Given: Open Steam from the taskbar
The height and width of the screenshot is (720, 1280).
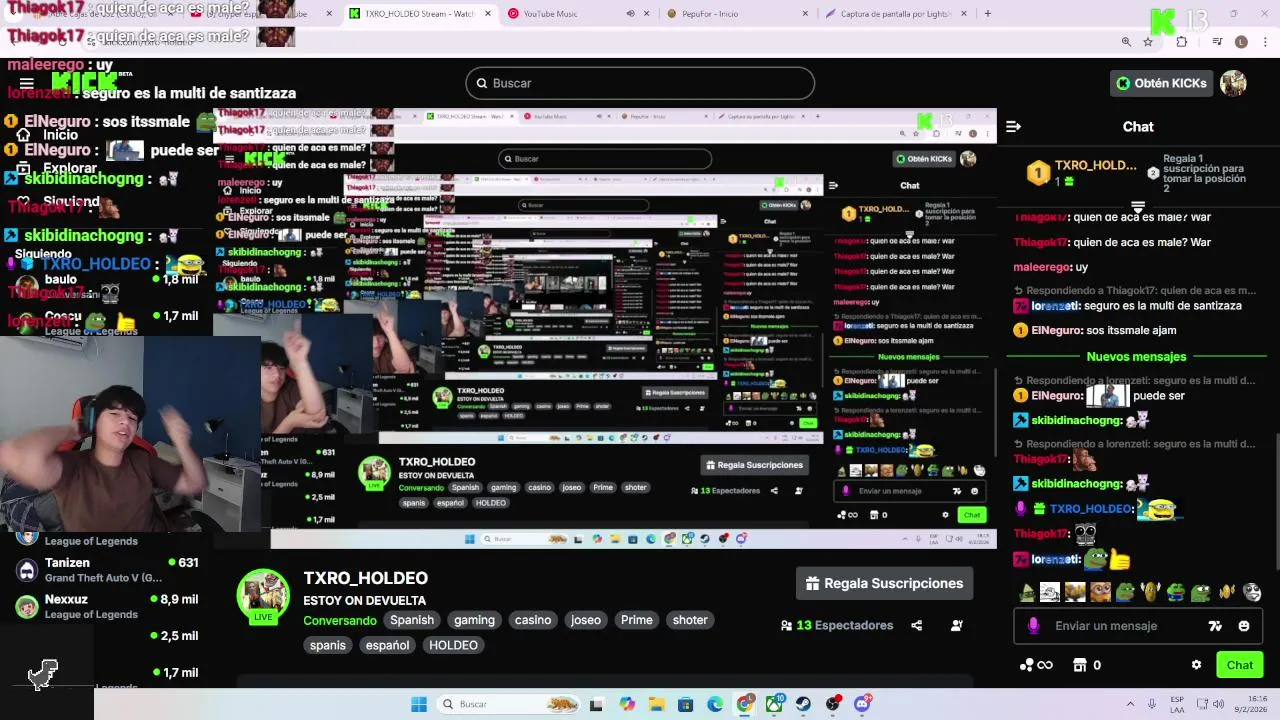Looking at the screenshot, I should 803,704.
